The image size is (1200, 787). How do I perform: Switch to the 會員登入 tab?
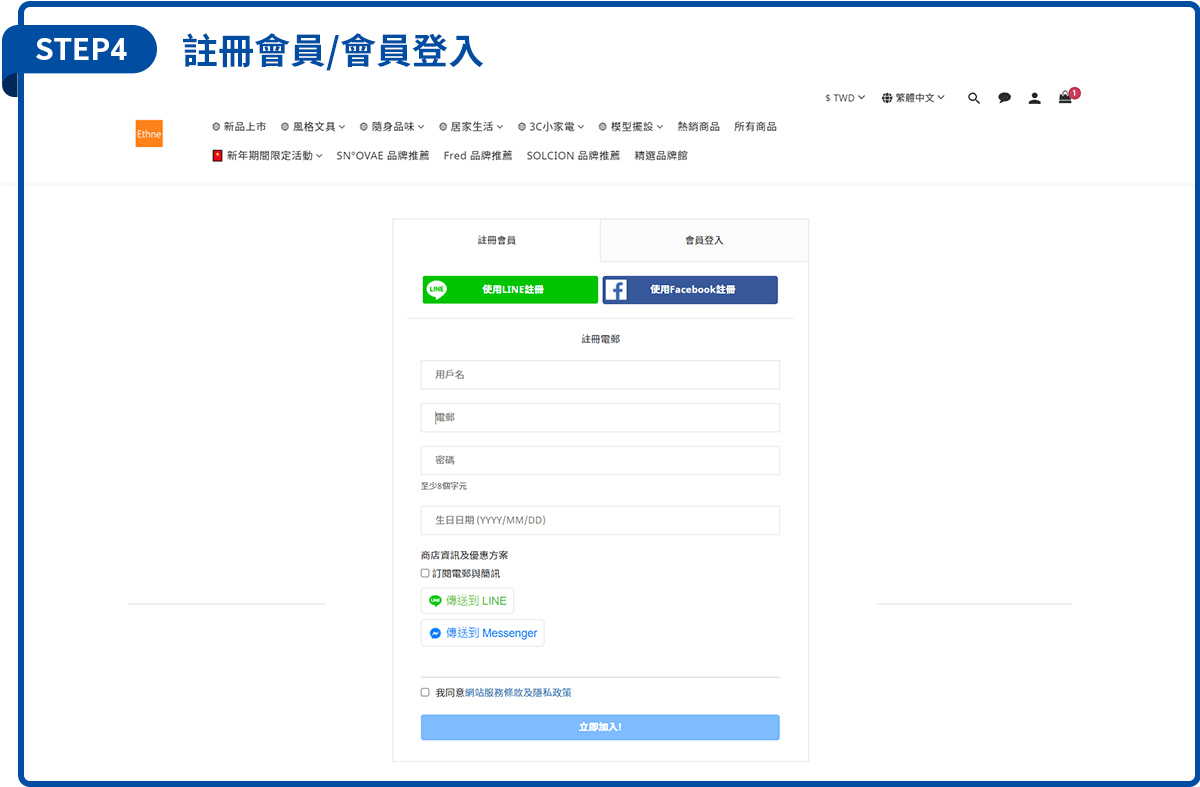pyautogui.click(x=704, y=241)
